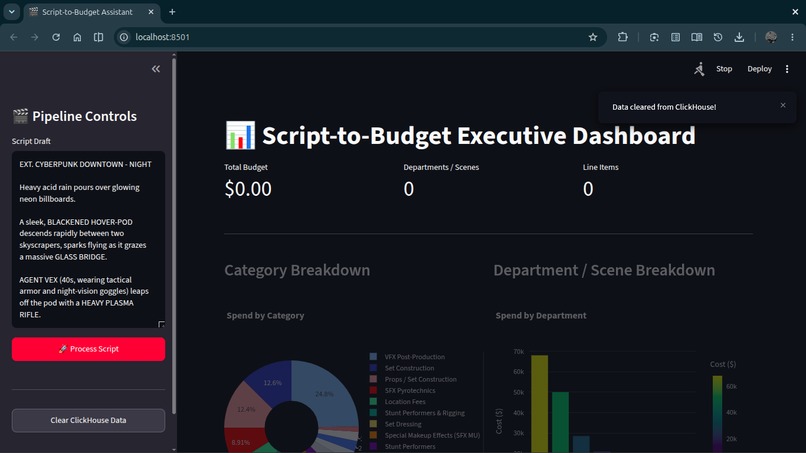The width and height of the screenshot is (806, 453).
Task: Click the 8.91% pie chart slice
Action: click(241, 442)
